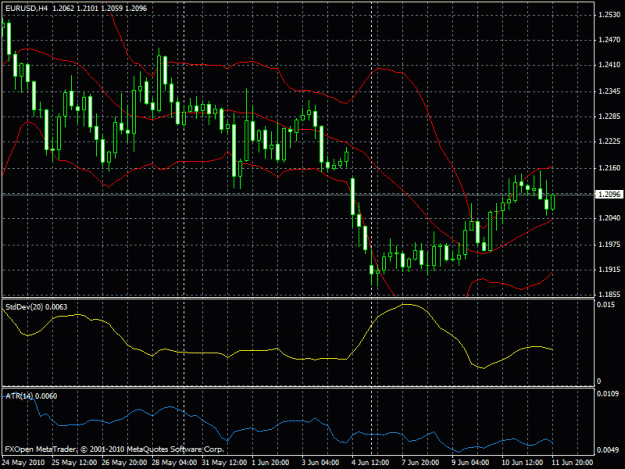
Task: Click StdDev scale value 0.015
Action: [x=606, y=305]
